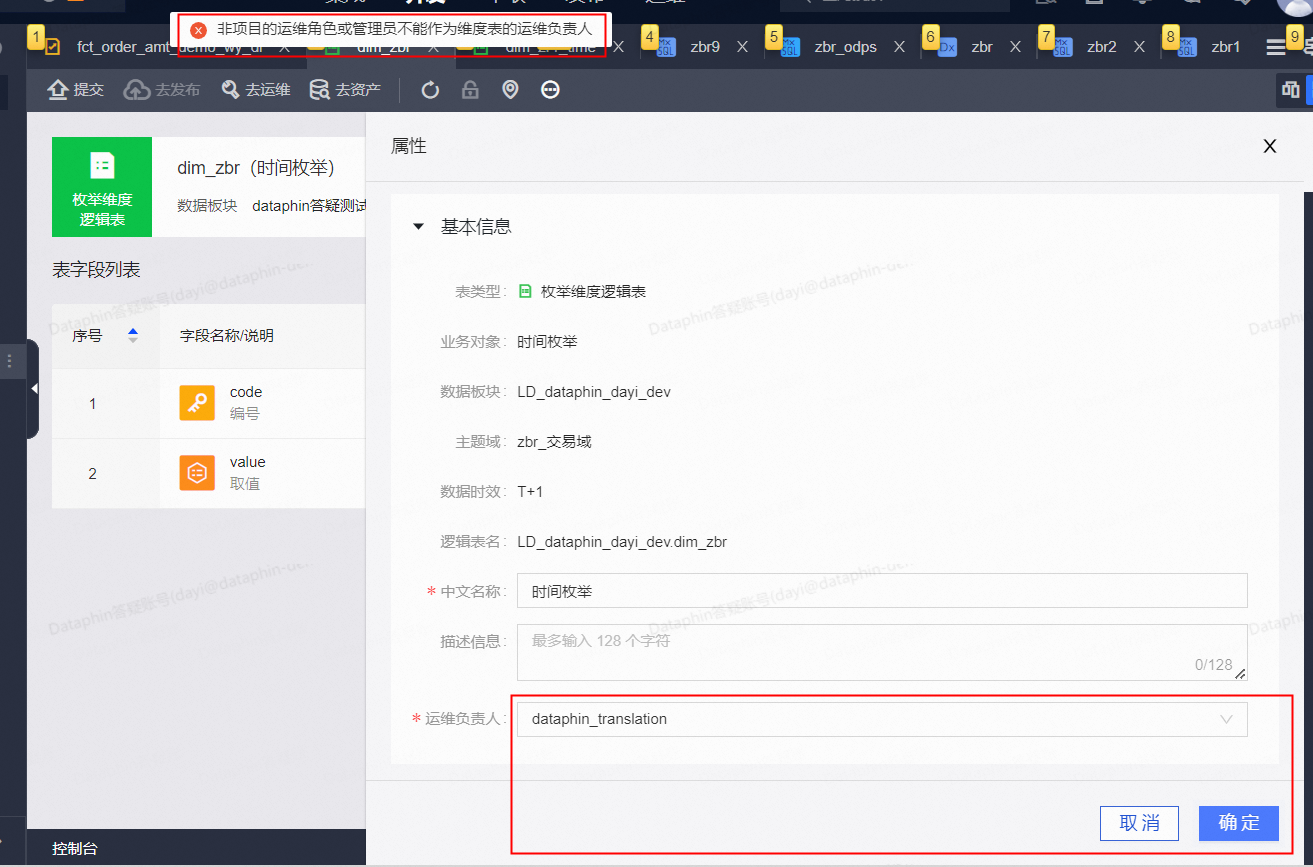Click the lock icon in toolbar
Viewport: 1313px width, 867px height.
(470, 91)
